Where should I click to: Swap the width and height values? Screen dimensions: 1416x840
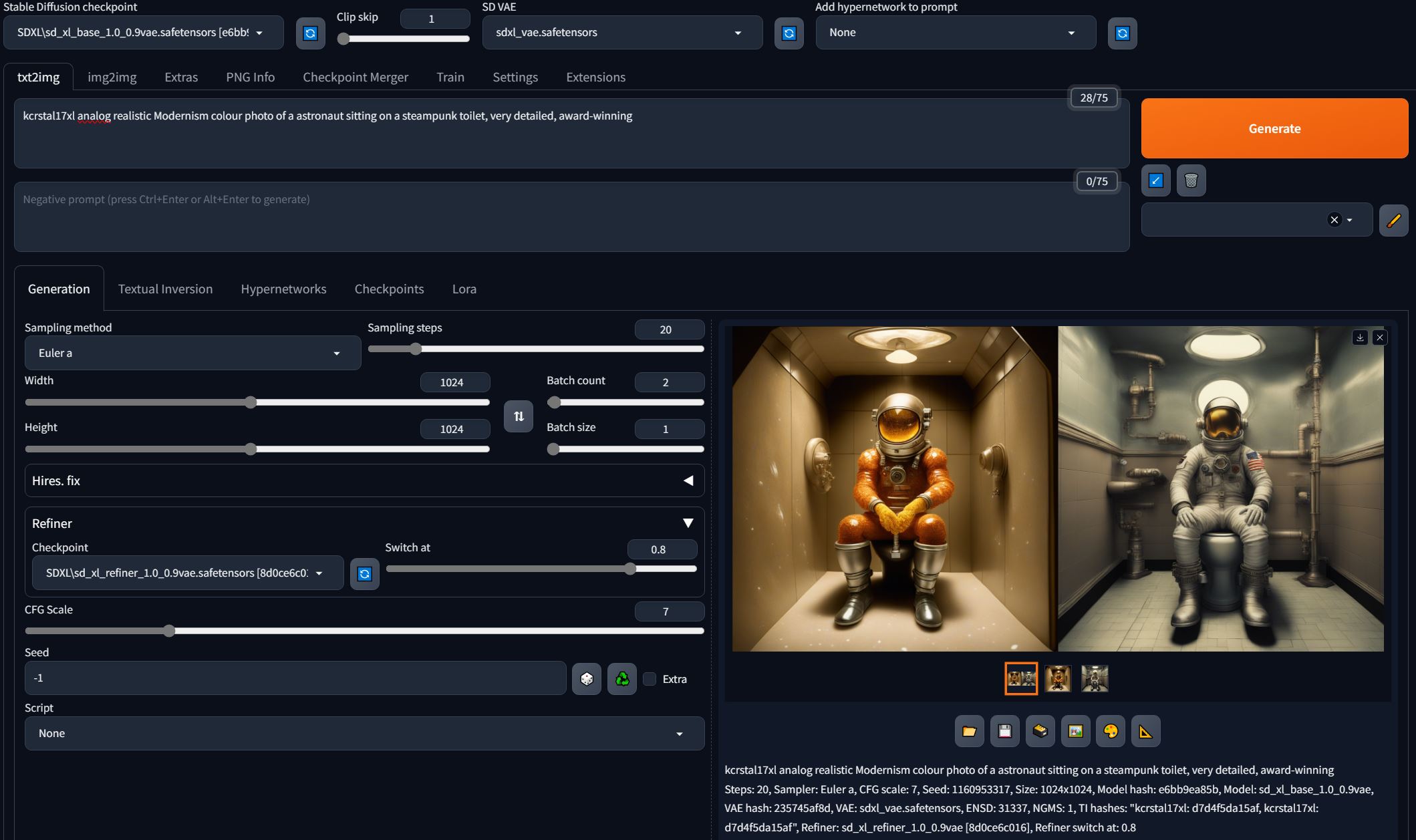(518, 416)
